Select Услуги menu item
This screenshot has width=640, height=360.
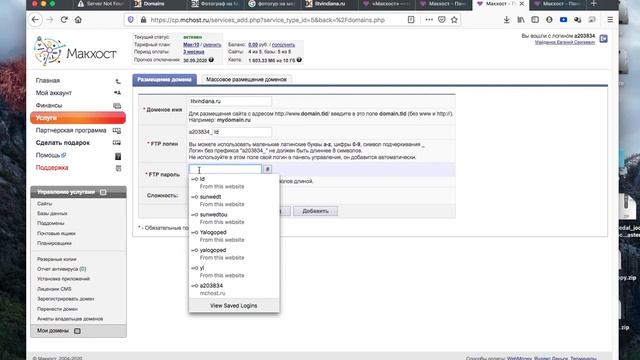(x=78, y=118)
